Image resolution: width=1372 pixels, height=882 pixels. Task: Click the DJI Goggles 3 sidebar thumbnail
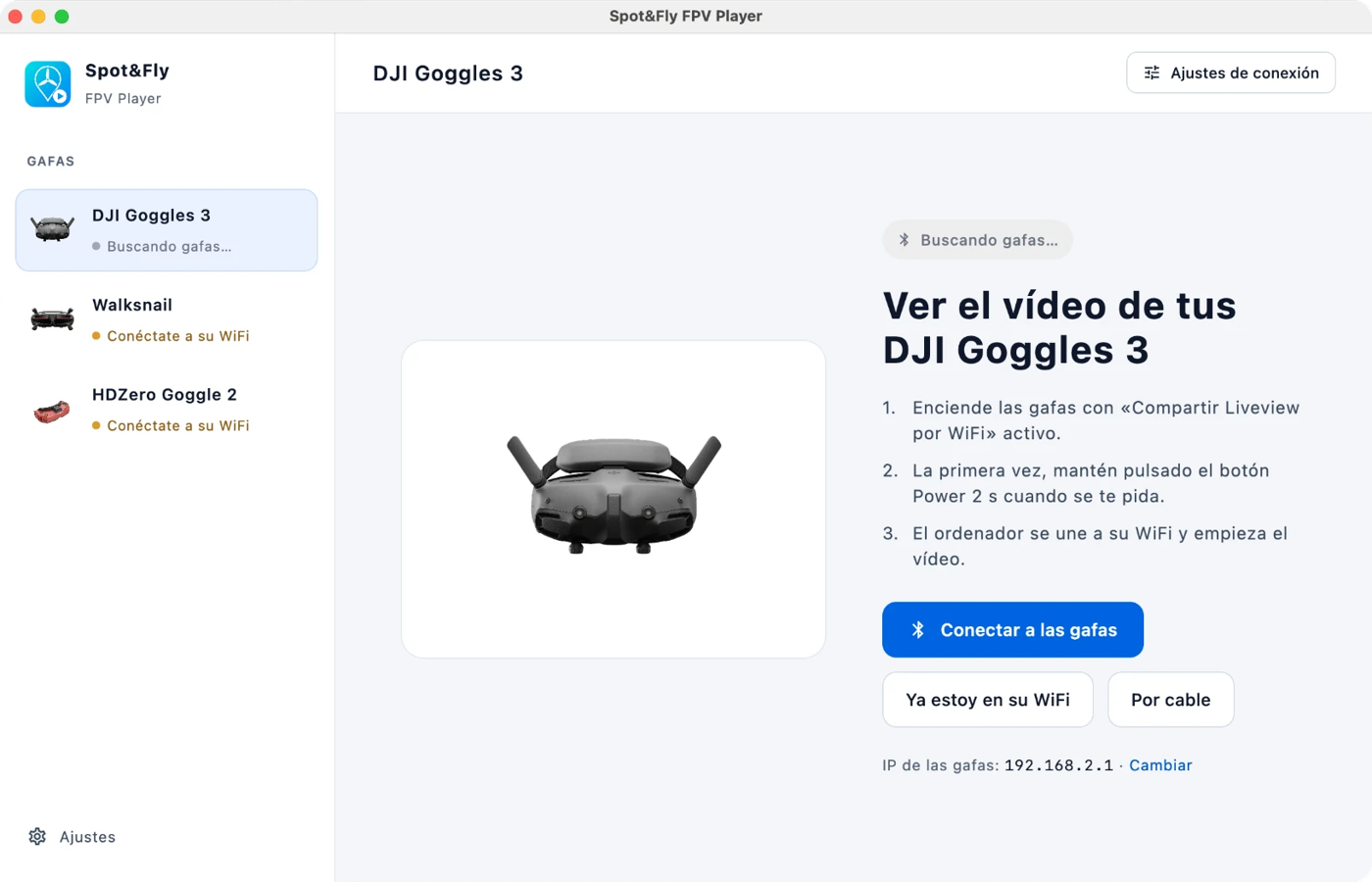pos(53,229)
